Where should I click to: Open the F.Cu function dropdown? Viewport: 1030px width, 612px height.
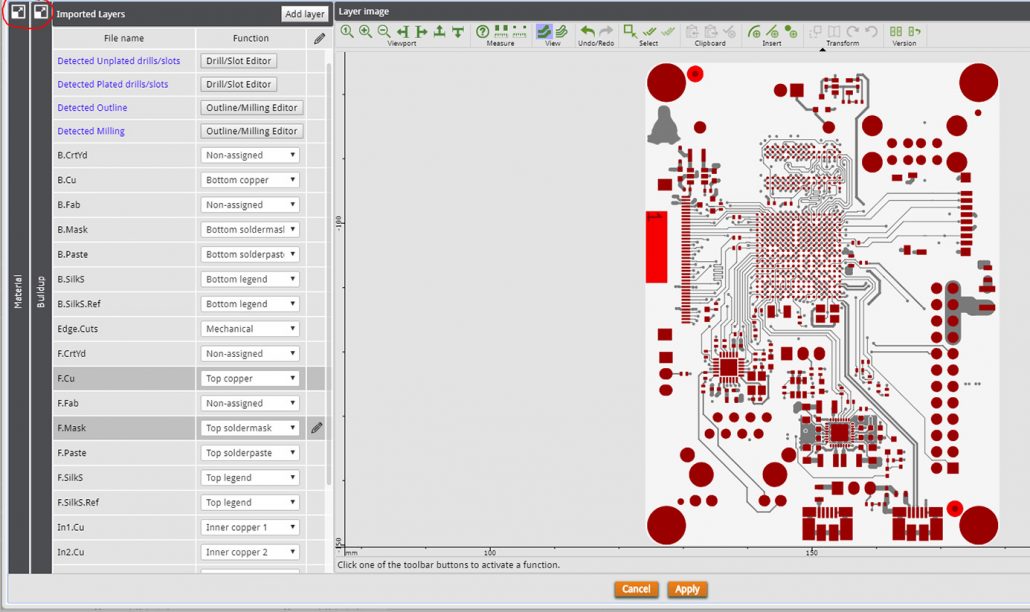(250, 378)
